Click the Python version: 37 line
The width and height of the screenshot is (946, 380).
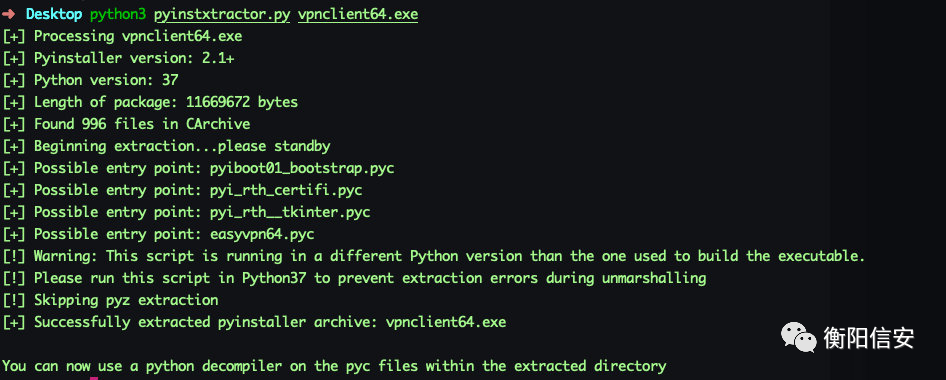coord(90,80)
